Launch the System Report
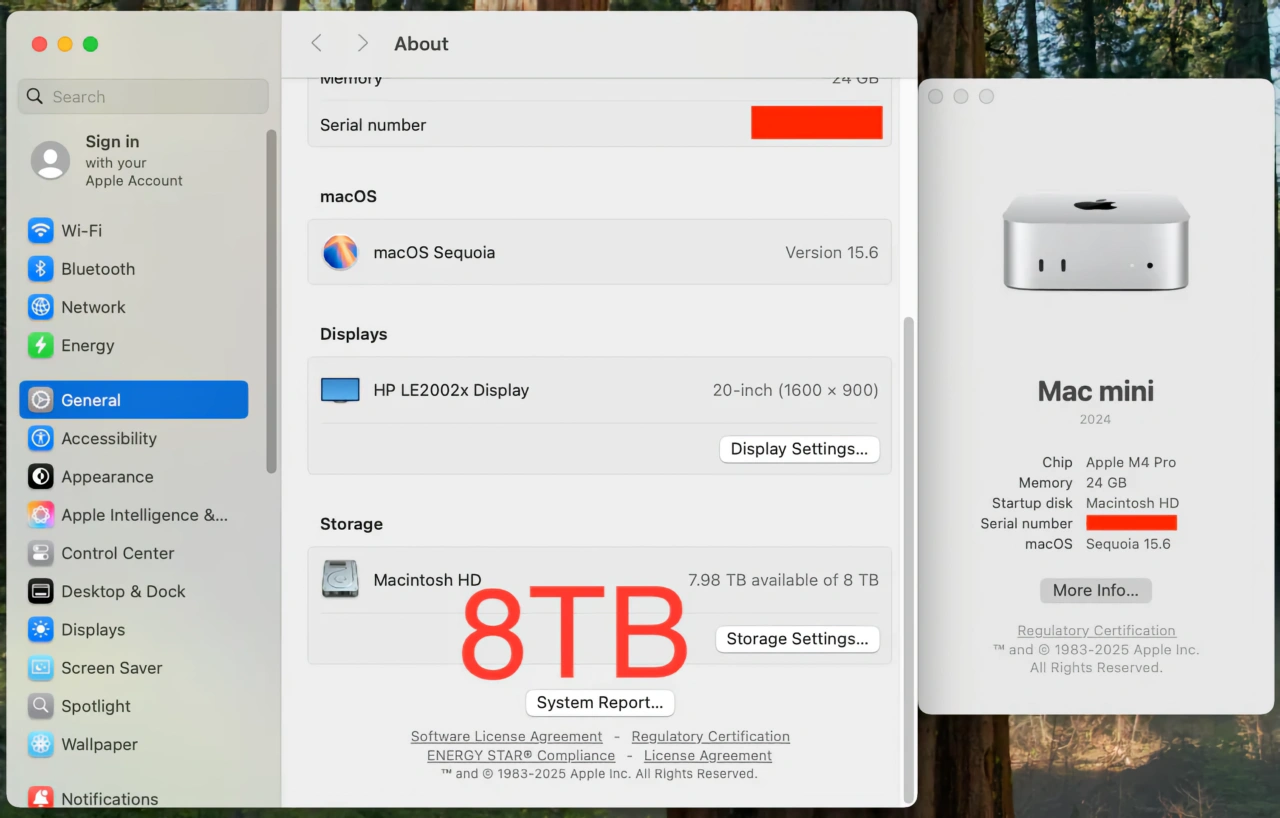Image resolution: width=1280 pixels, height=818 pixels. 599,703
